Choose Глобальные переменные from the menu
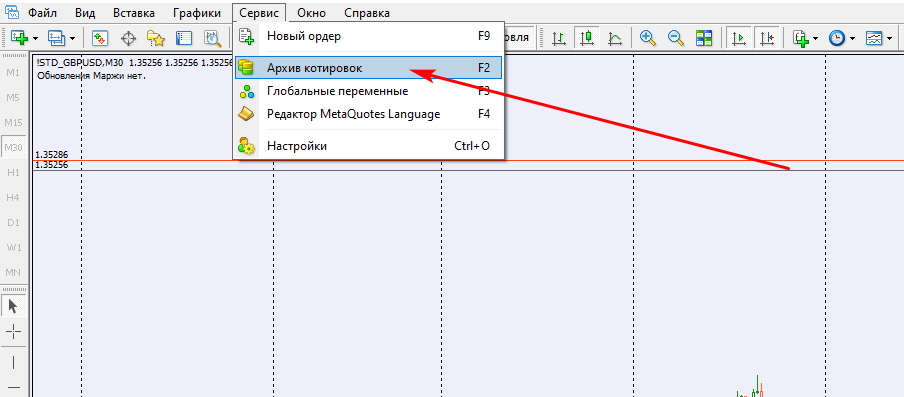Image resolution: width=904 pixels, height=397 pixels. [x=369, y=91]
